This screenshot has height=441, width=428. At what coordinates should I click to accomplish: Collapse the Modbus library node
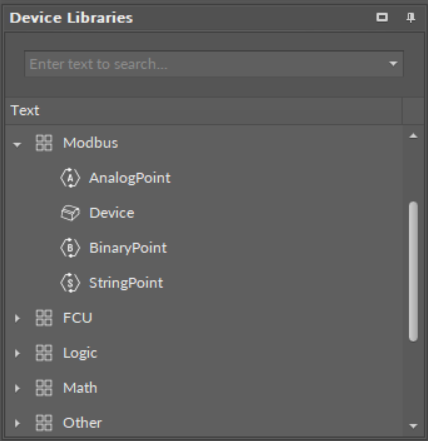click(x=17, y=144)
